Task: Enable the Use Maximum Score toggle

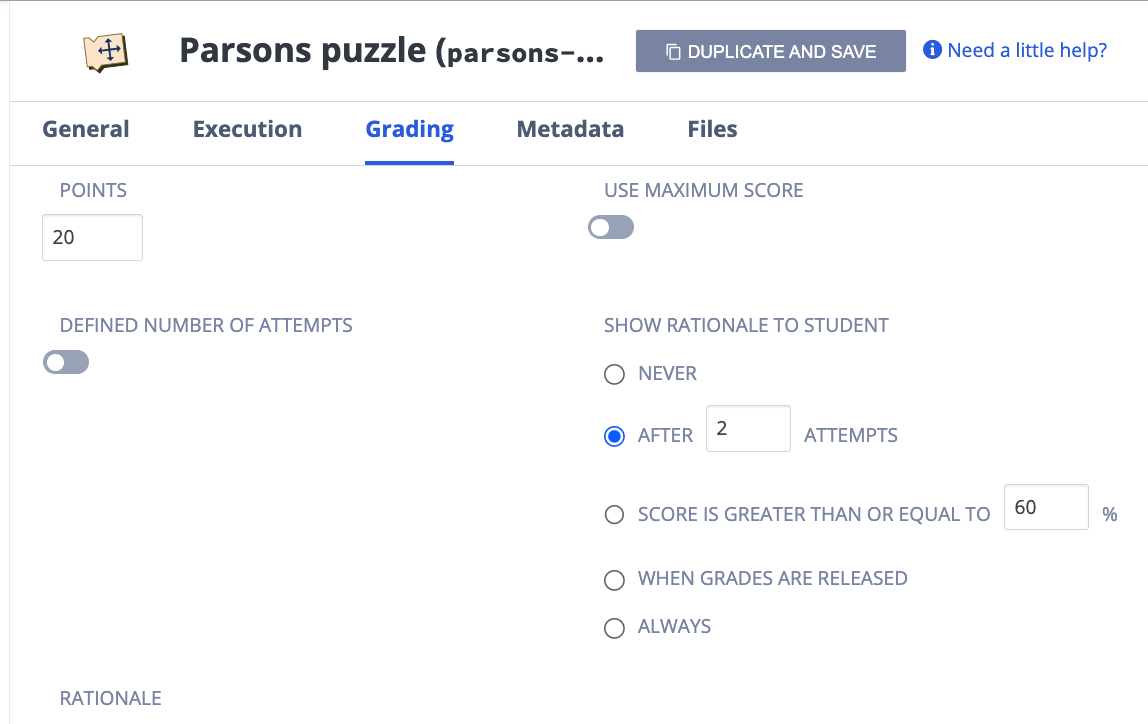Action: 611,228
